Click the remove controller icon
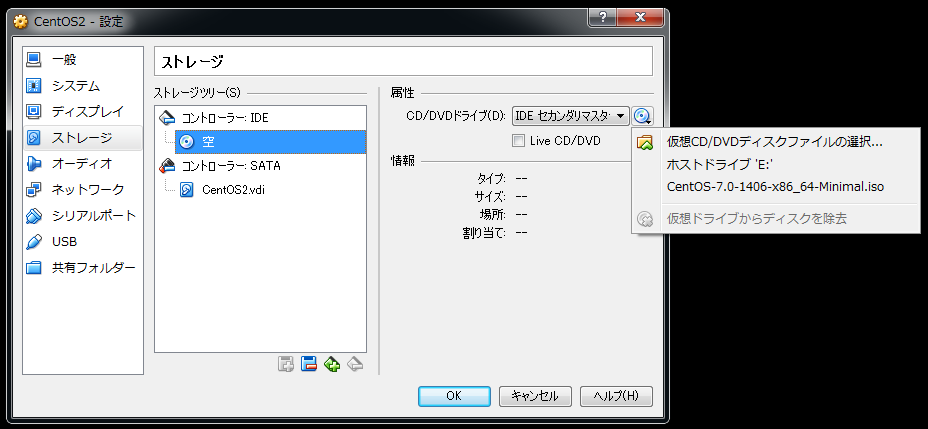928x429 pixels. [x=355, y=364]
